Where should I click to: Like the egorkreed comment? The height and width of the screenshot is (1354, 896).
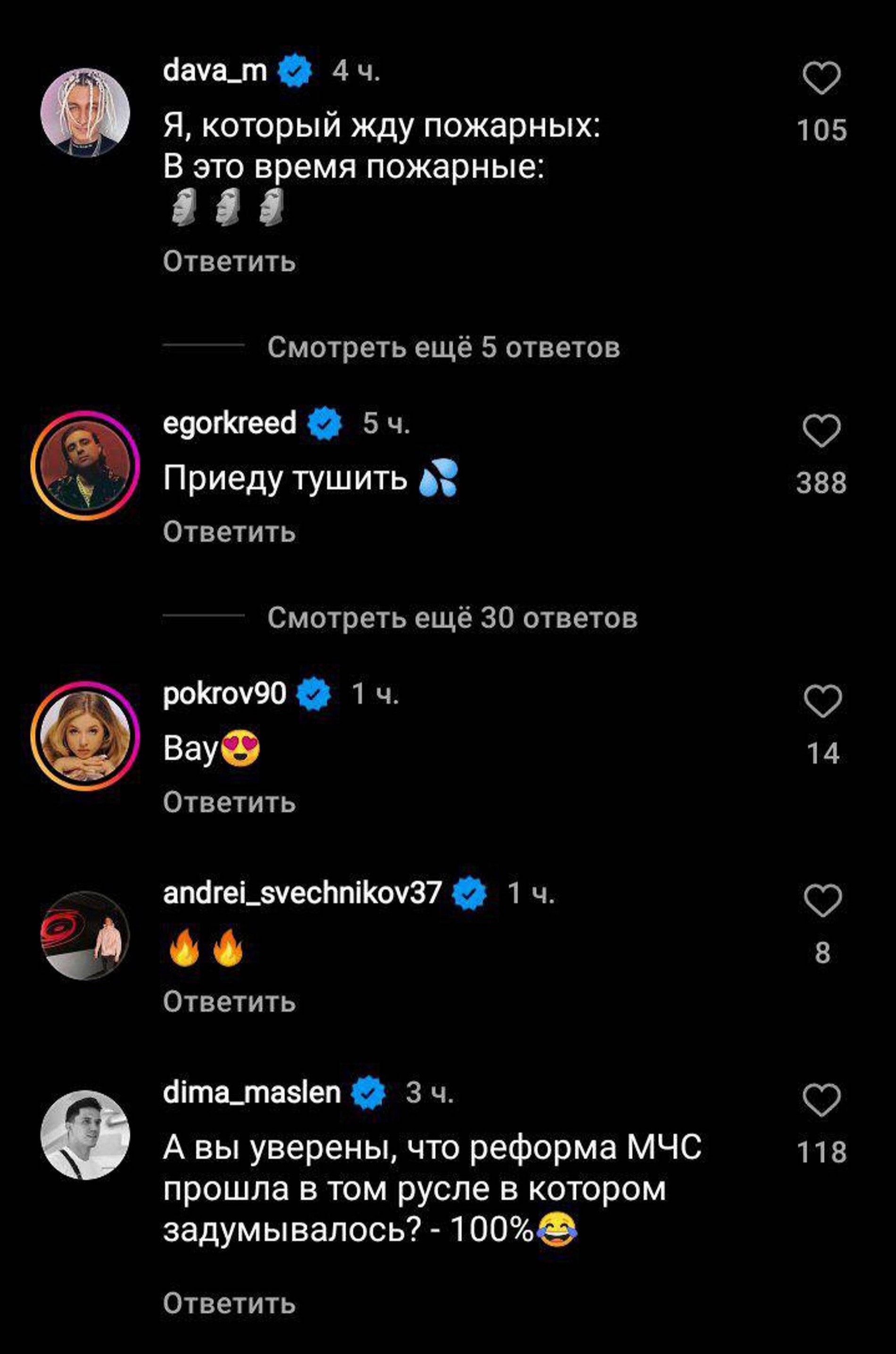click(821, 431)
